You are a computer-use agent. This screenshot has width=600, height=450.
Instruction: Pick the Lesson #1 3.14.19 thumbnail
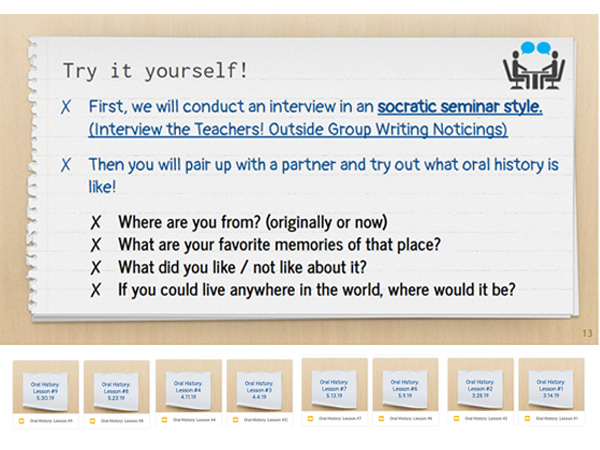coord(551,384)
